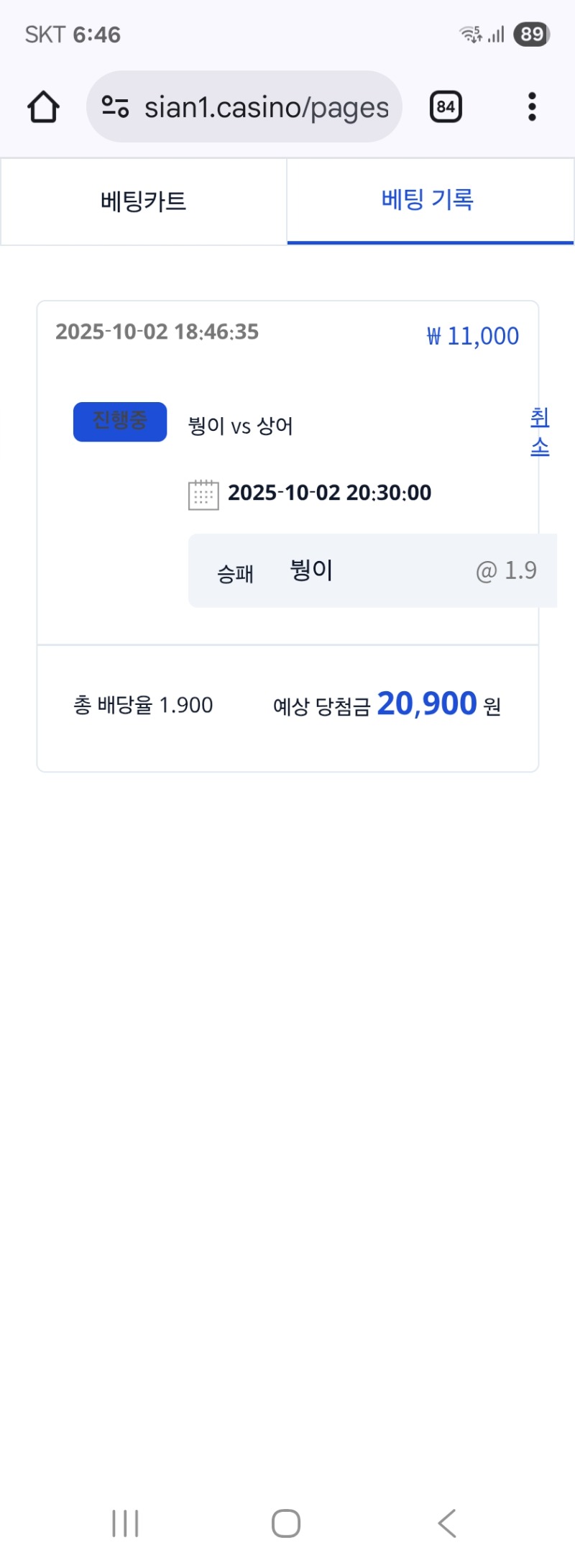Click the ₩ 11,000 bet amount
Image resolution: width=575 pixels, height=1568 pixels.
point(473,336)
